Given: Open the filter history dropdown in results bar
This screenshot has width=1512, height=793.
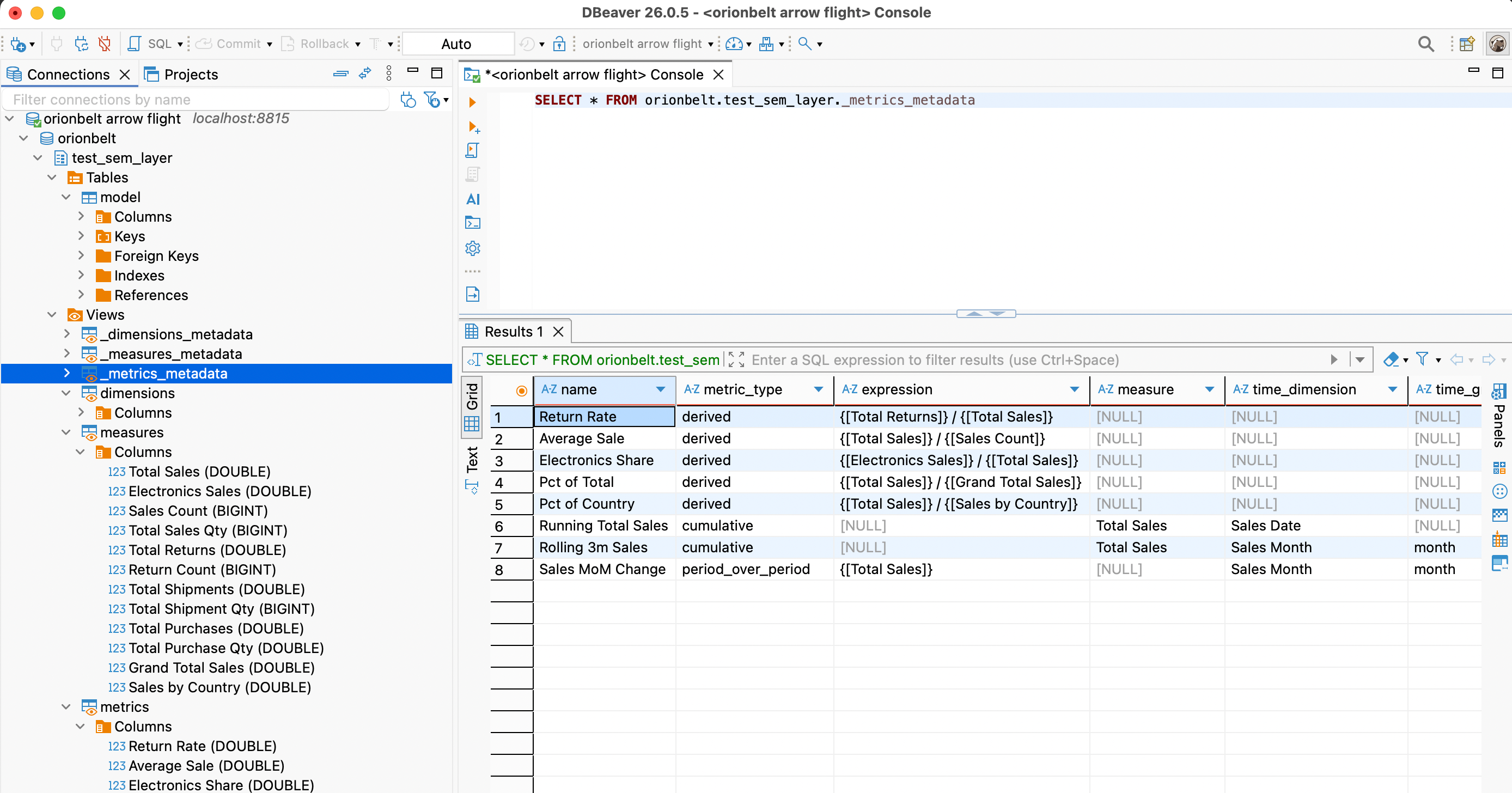Looking at the screenshot, I should point(1360,360).
